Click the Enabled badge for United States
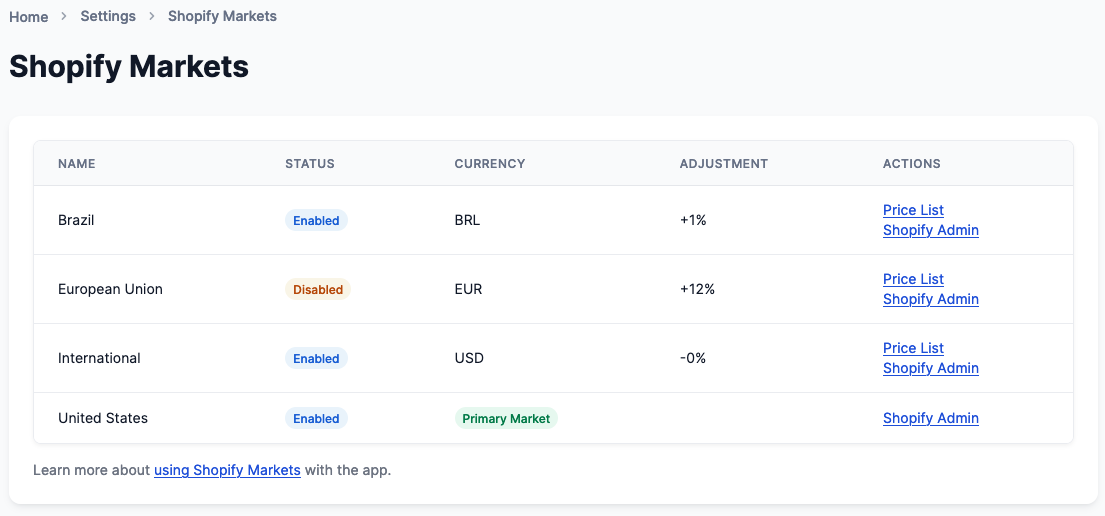Screen dimensions: 1105x516 [316, 419]
